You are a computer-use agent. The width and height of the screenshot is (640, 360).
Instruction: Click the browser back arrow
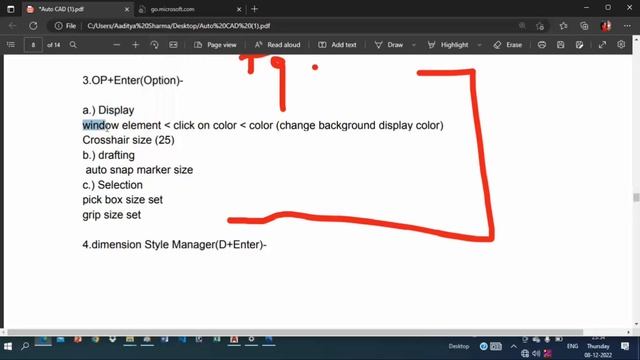pyautogui.click(x=12, y=26)
